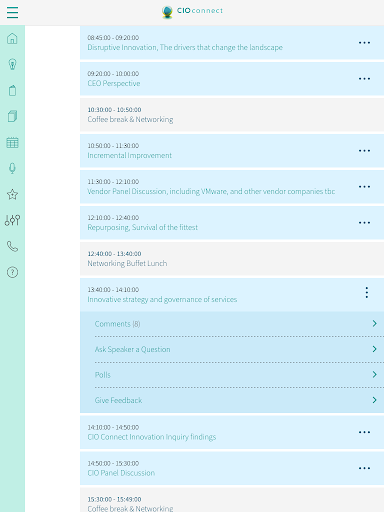The image size is (384, 512).
Task: Open the documents sidebar icon
Action: pyautogui.click(x=12, y=116)
